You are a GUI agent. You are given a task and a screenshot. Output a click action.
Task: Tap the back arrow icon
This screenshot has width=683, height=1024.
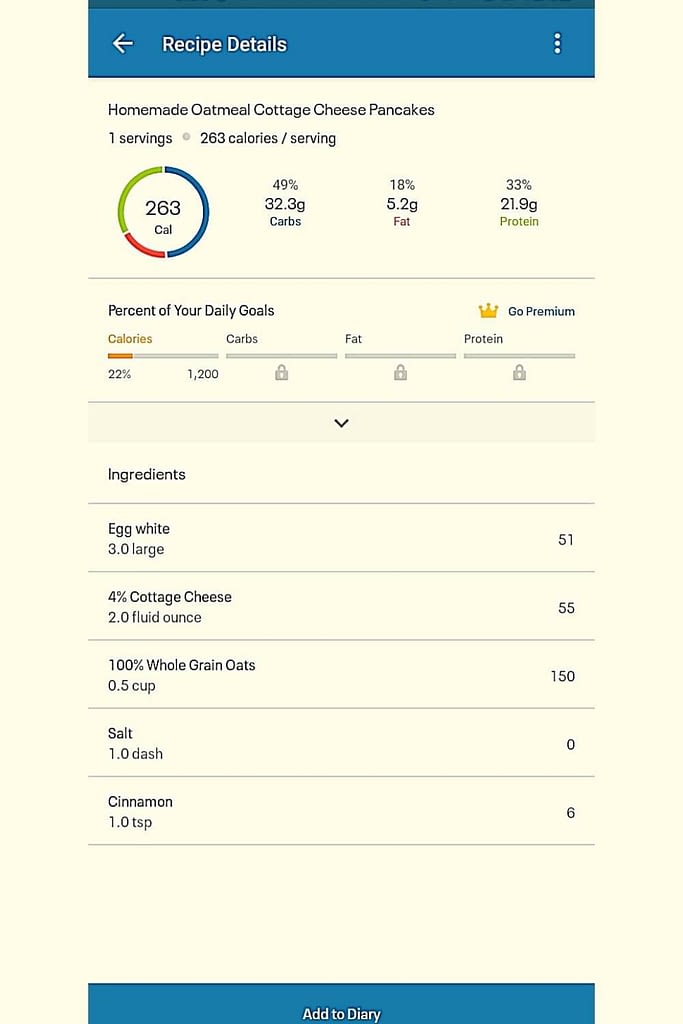(123, 44)
